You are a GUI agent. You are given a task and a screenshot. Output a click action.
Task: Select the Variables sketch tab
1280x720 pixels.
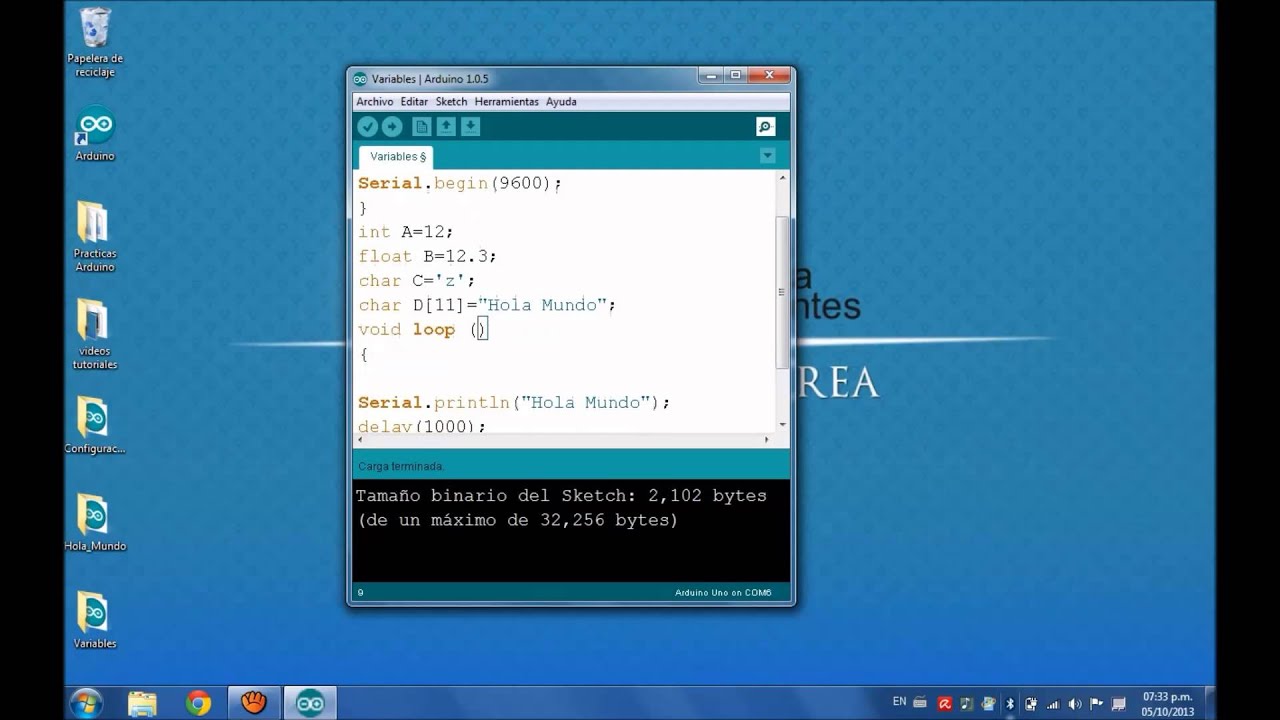click(x=397, y=157)
